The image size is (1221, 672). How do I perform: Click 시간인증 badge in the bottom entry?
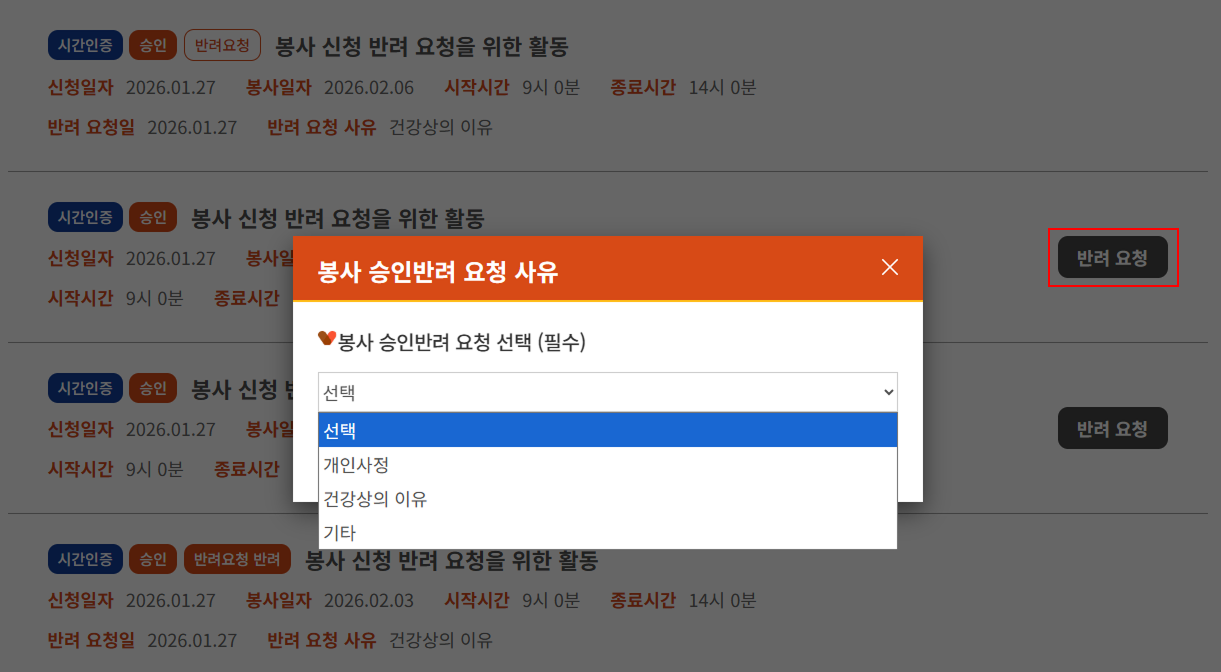[85, 559]
